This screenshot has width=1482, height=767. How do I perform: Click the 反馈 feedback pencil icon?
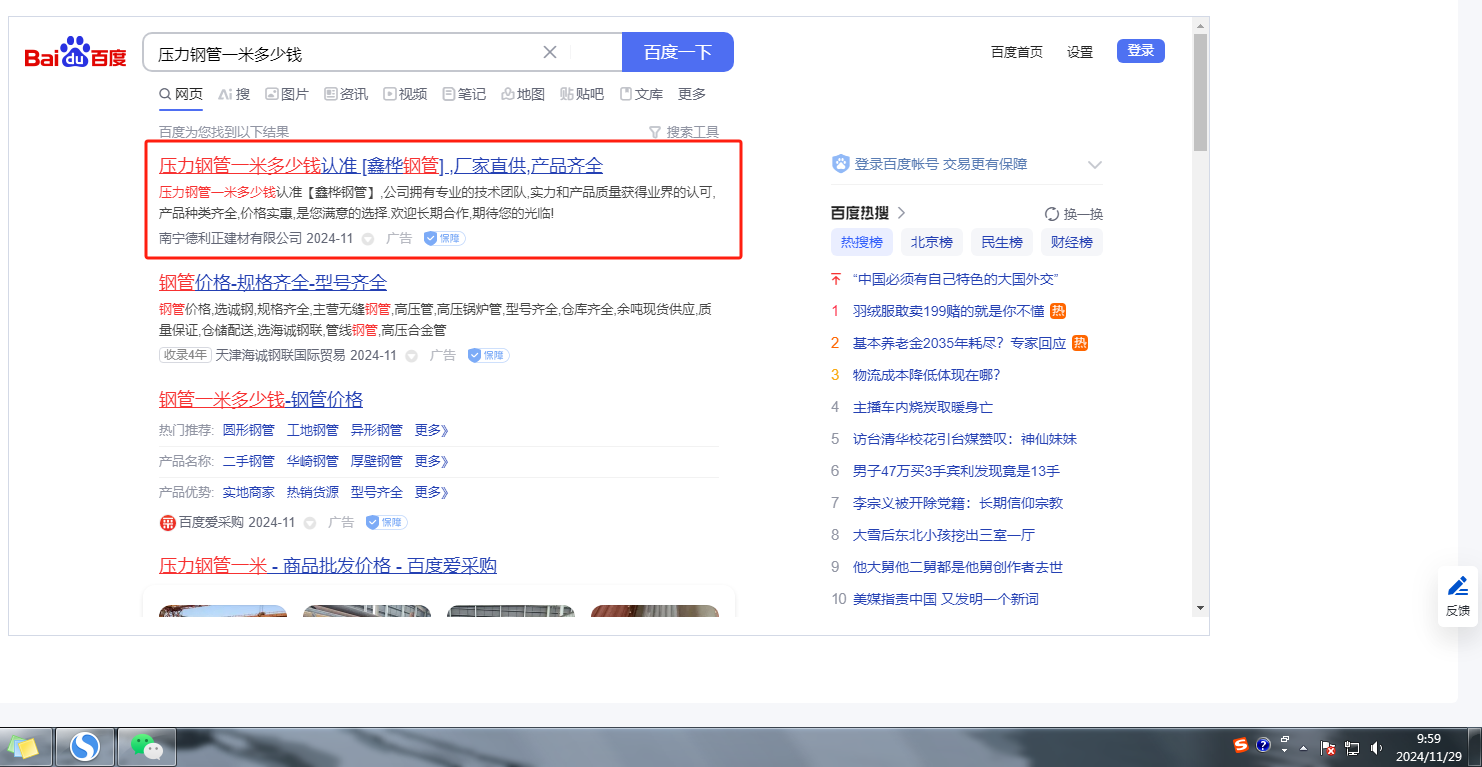point(1458,586)
